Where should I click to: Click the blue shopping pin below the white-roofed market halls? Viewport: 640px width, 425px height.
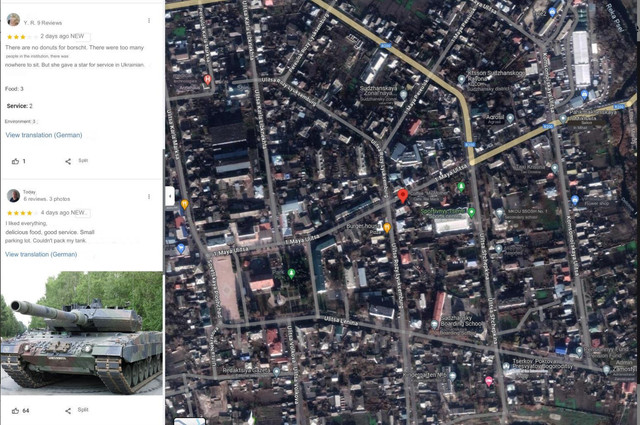584,95
